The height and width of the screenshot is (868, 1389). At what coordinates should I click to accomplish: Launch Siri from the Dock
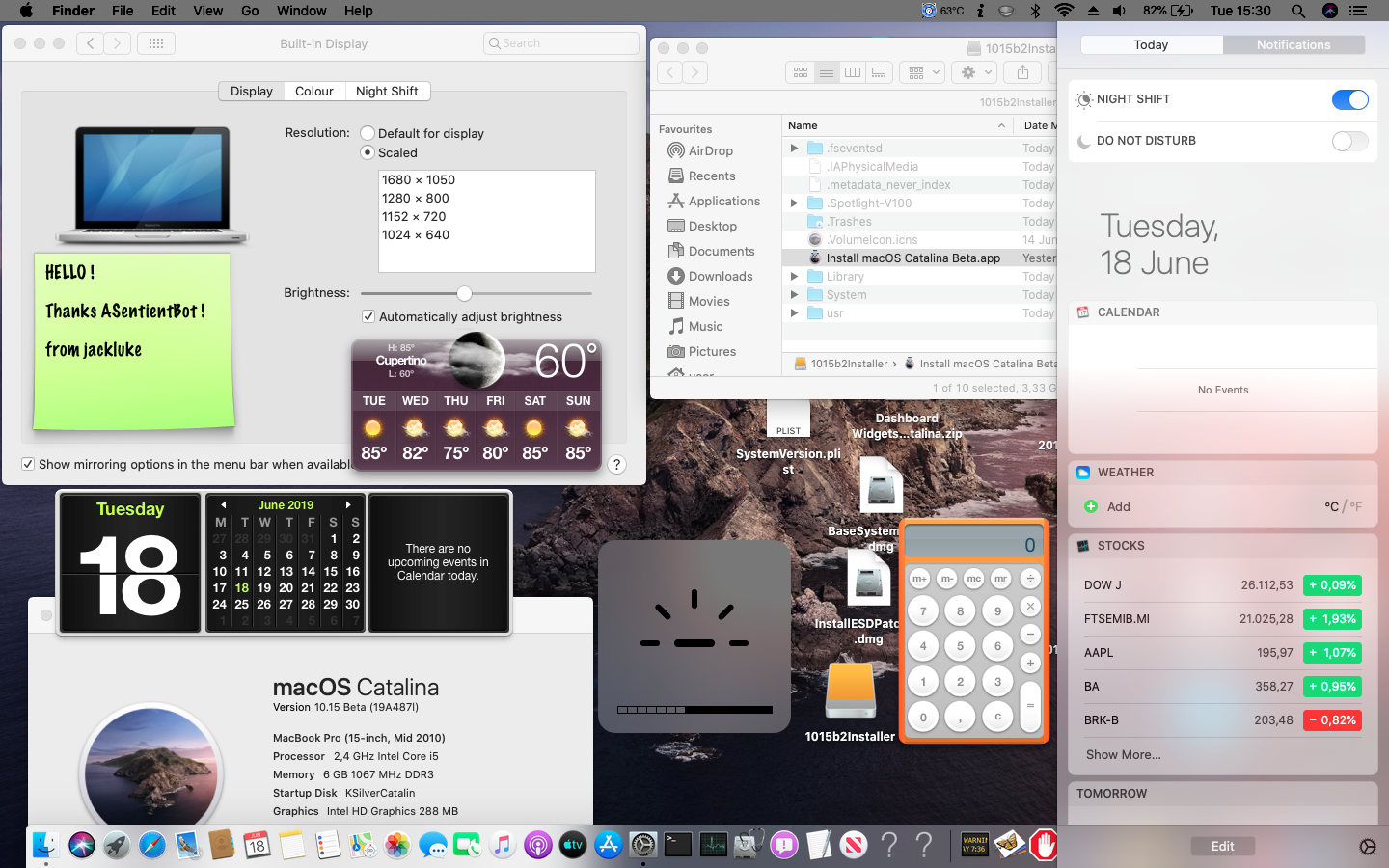pos(82,846)
